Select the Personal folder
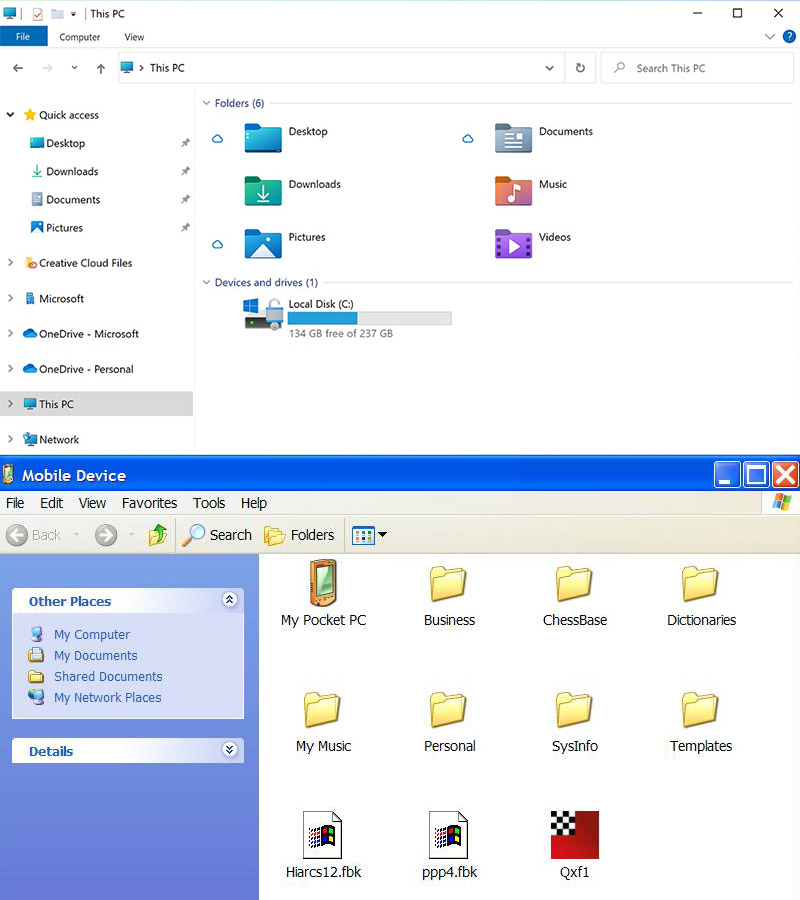800x900 pixels. coord(448,709)
